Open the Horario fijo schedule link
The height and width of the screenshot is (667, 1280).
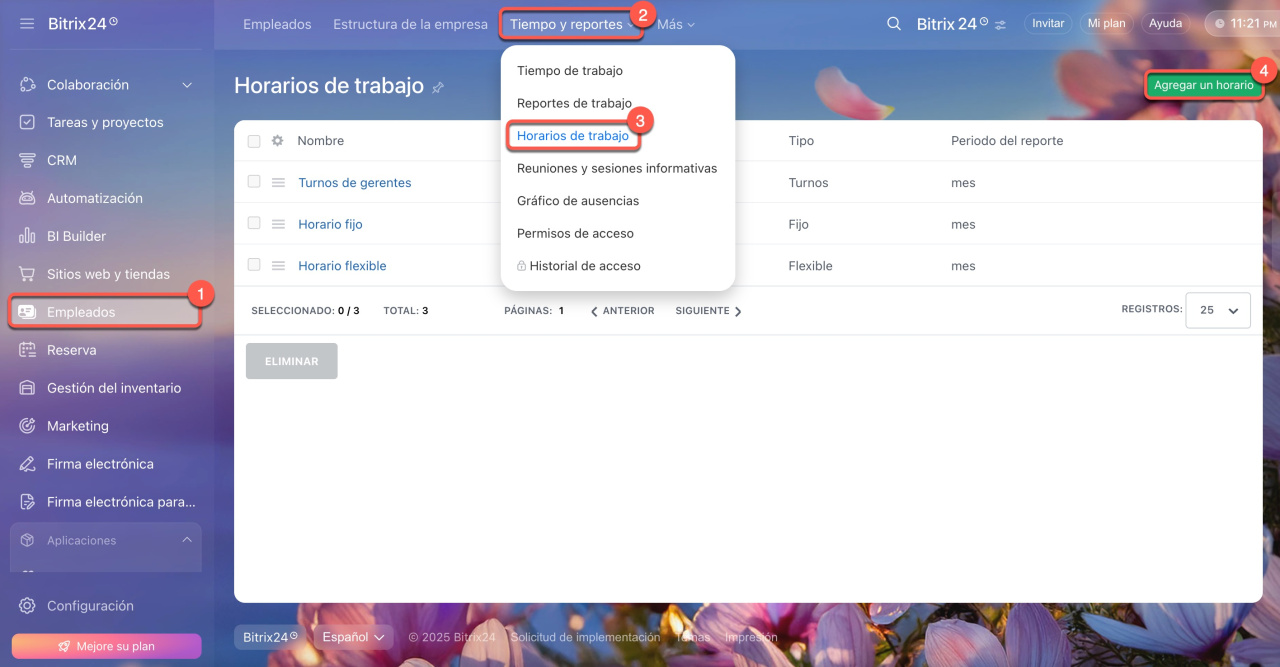point(330,224)
